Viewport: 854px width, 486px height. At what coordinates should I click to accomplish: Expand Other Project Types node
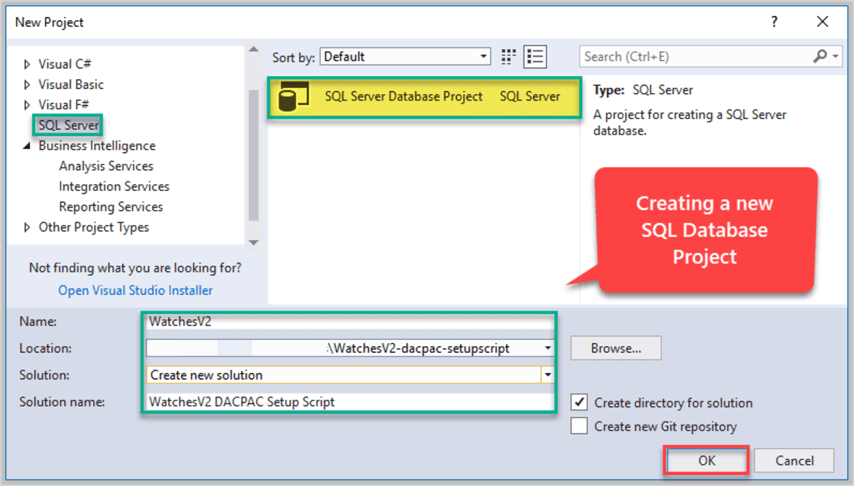(x=27, y=227)
